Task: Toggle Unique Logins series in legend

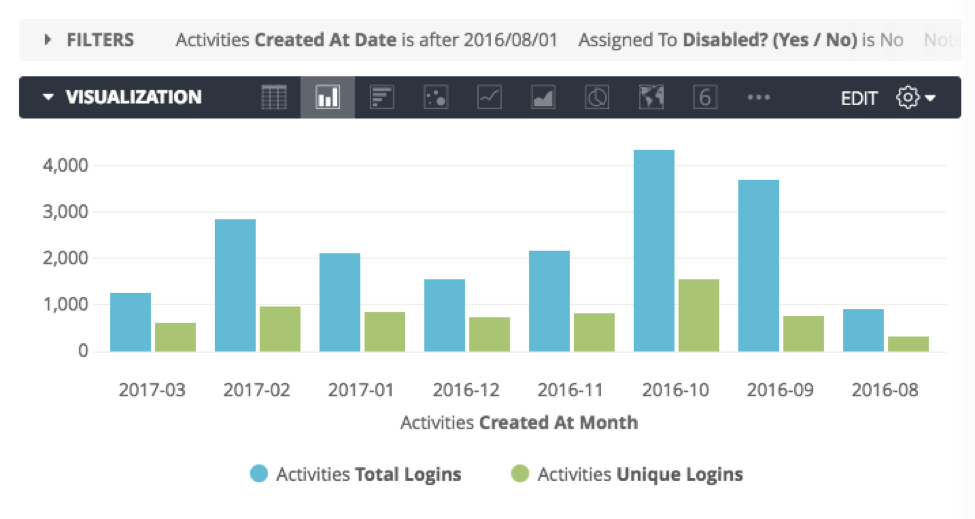Action: (627, 474)
